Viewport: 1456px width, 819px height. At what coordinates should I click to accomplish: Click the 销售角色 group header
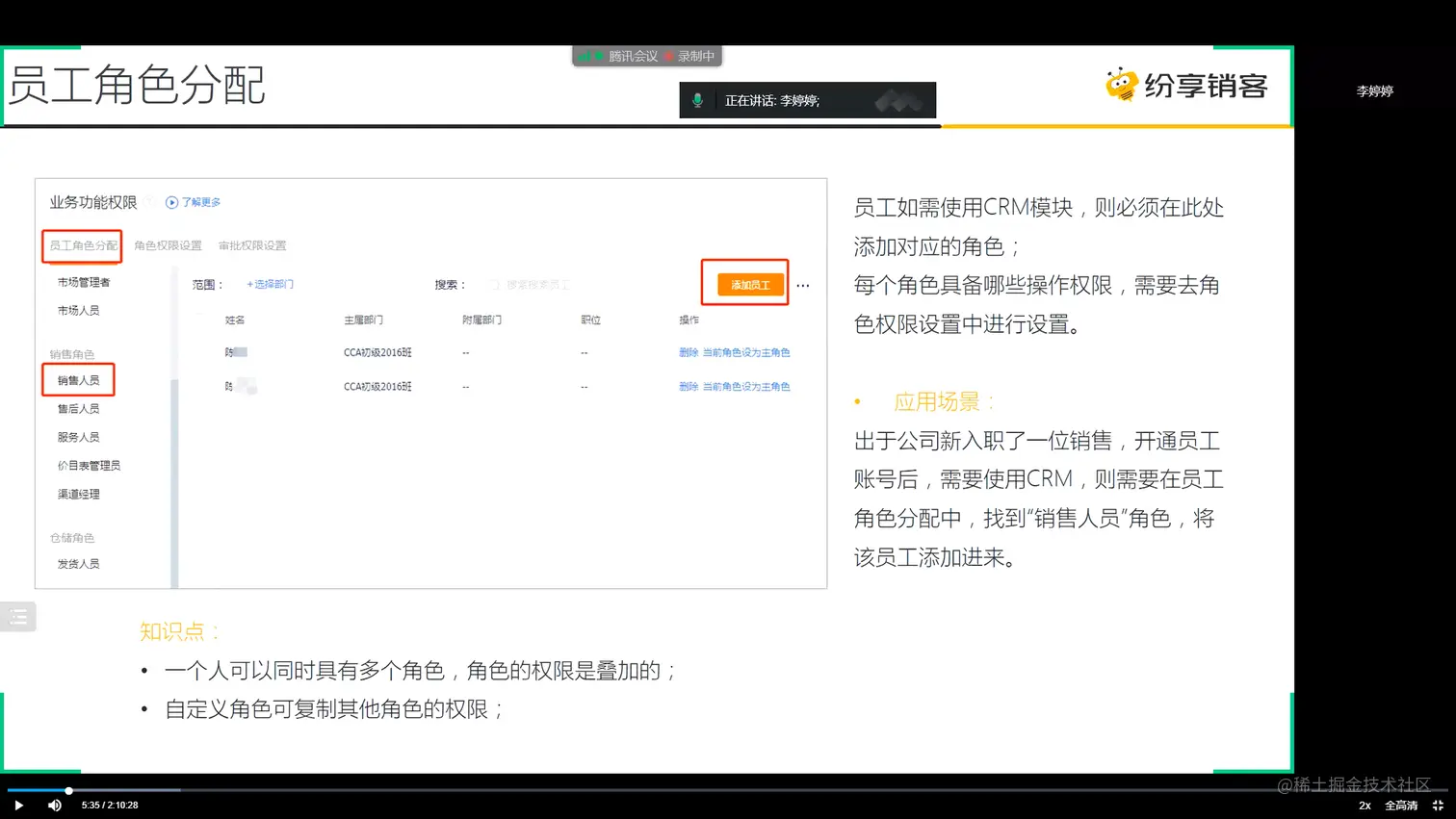(x=72, y=354)
